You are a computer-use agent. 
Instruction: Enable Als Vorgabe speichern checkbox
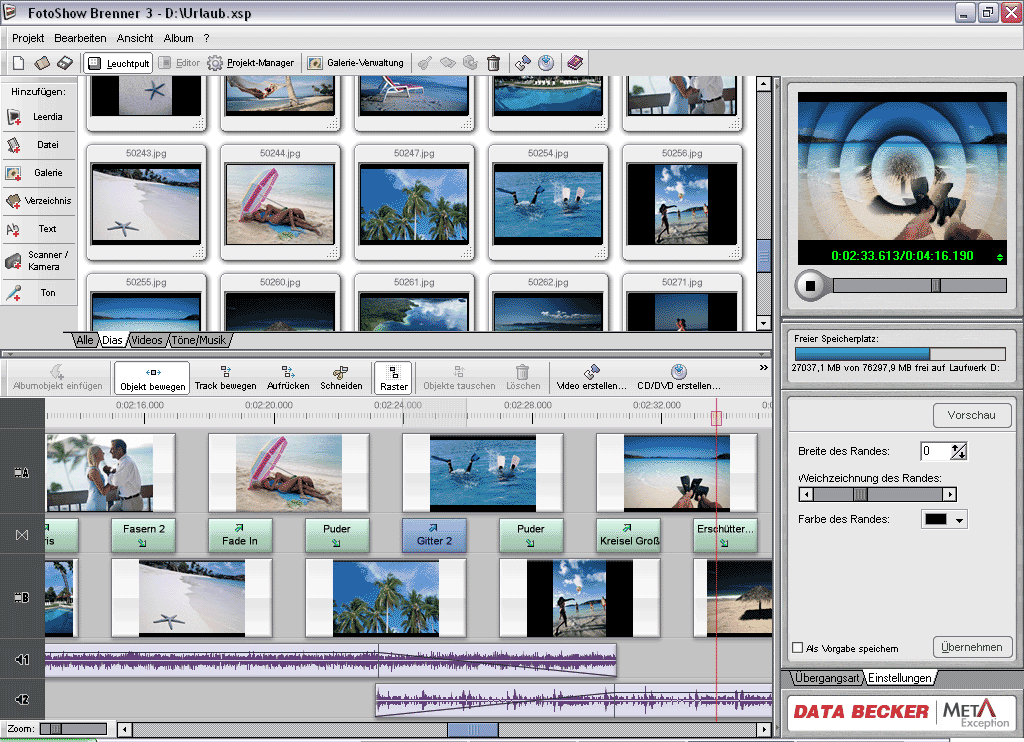click(x=797, y=648)
